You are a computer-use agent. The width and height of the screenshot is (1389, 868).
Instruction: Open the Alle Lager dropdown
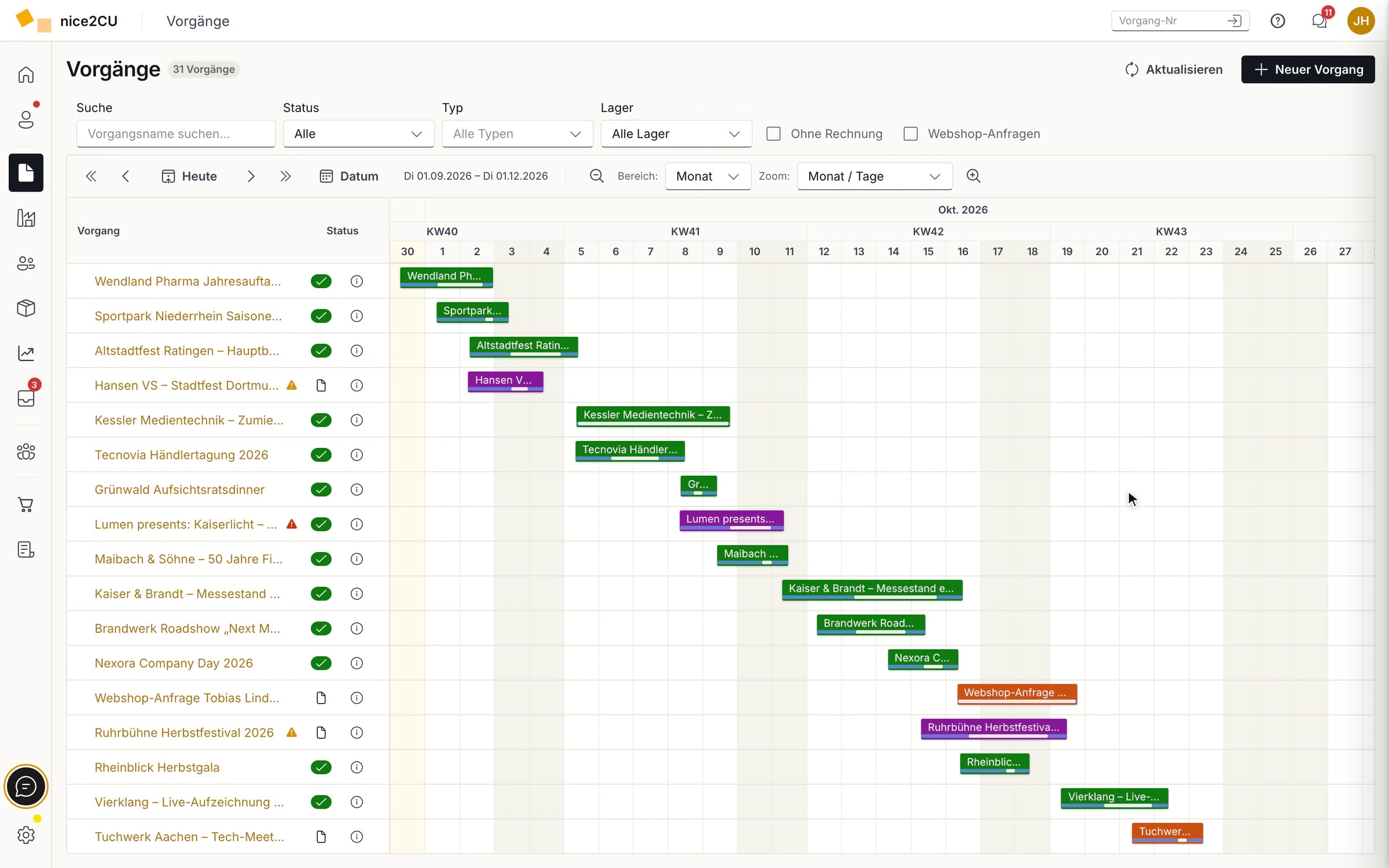tap(676, 134)
